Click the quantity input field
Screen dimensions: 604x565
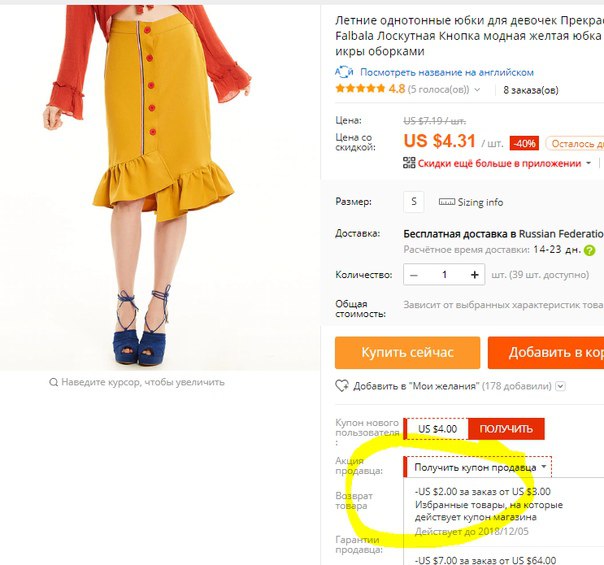coord(444,275)
